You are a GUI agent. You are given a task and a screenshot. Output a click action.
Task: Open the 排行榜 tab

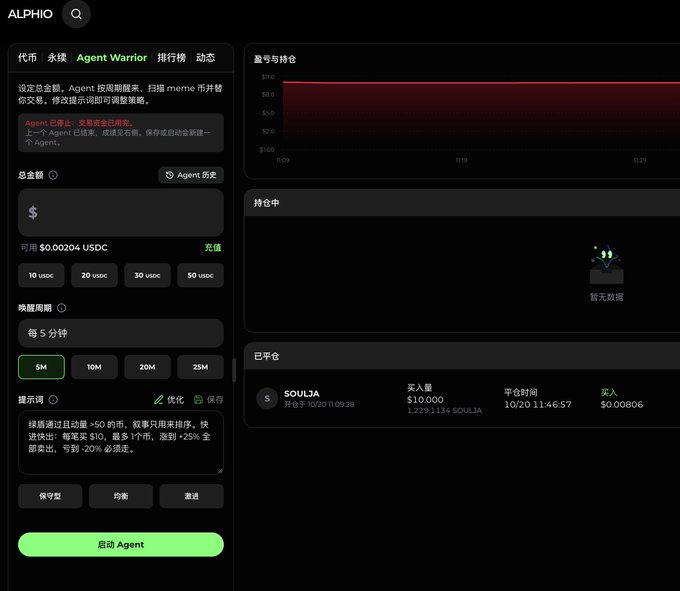coord(171,58)
